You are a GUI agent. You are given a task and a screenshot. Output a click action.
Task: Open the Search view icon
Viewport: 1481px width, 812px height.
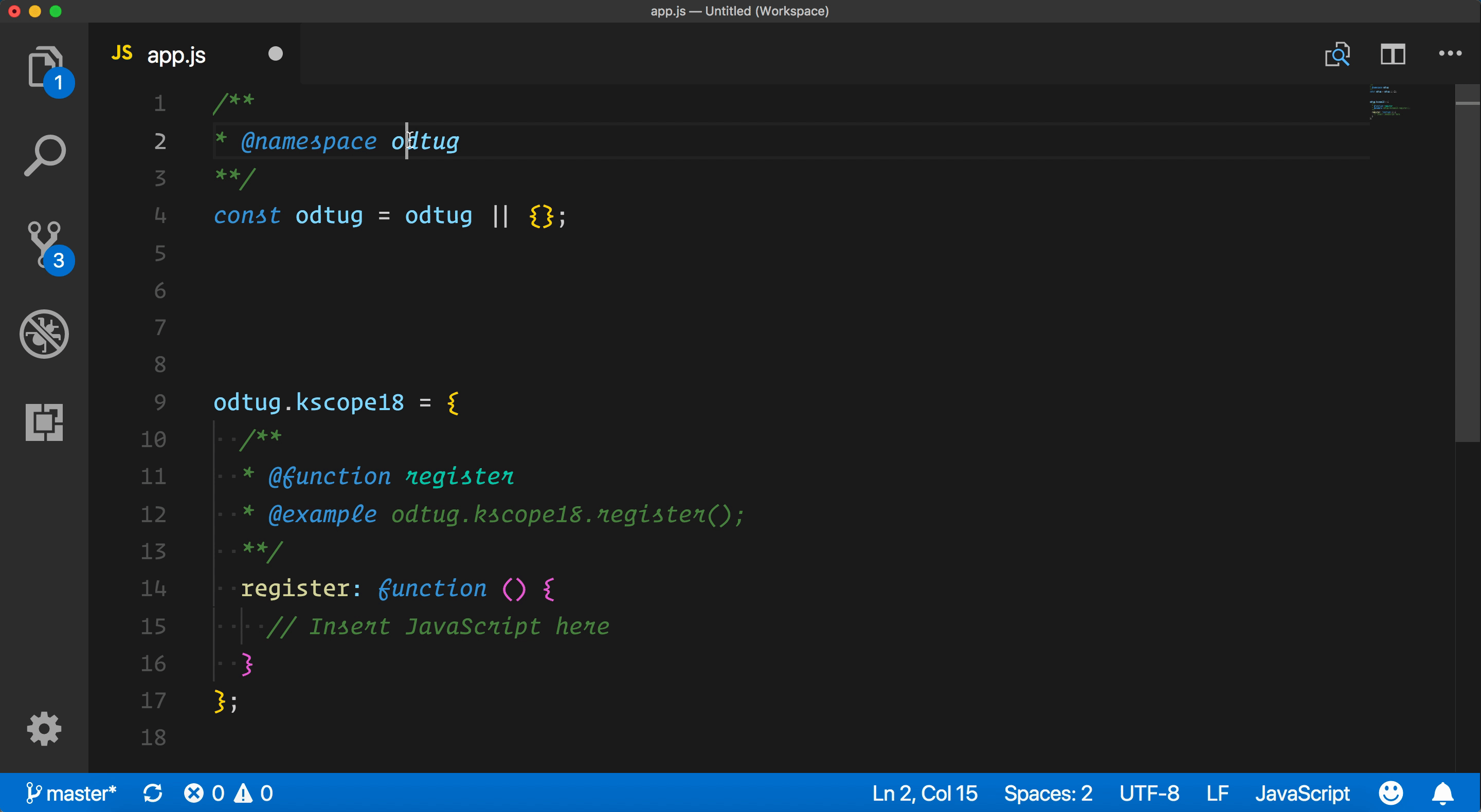point(45,155)
